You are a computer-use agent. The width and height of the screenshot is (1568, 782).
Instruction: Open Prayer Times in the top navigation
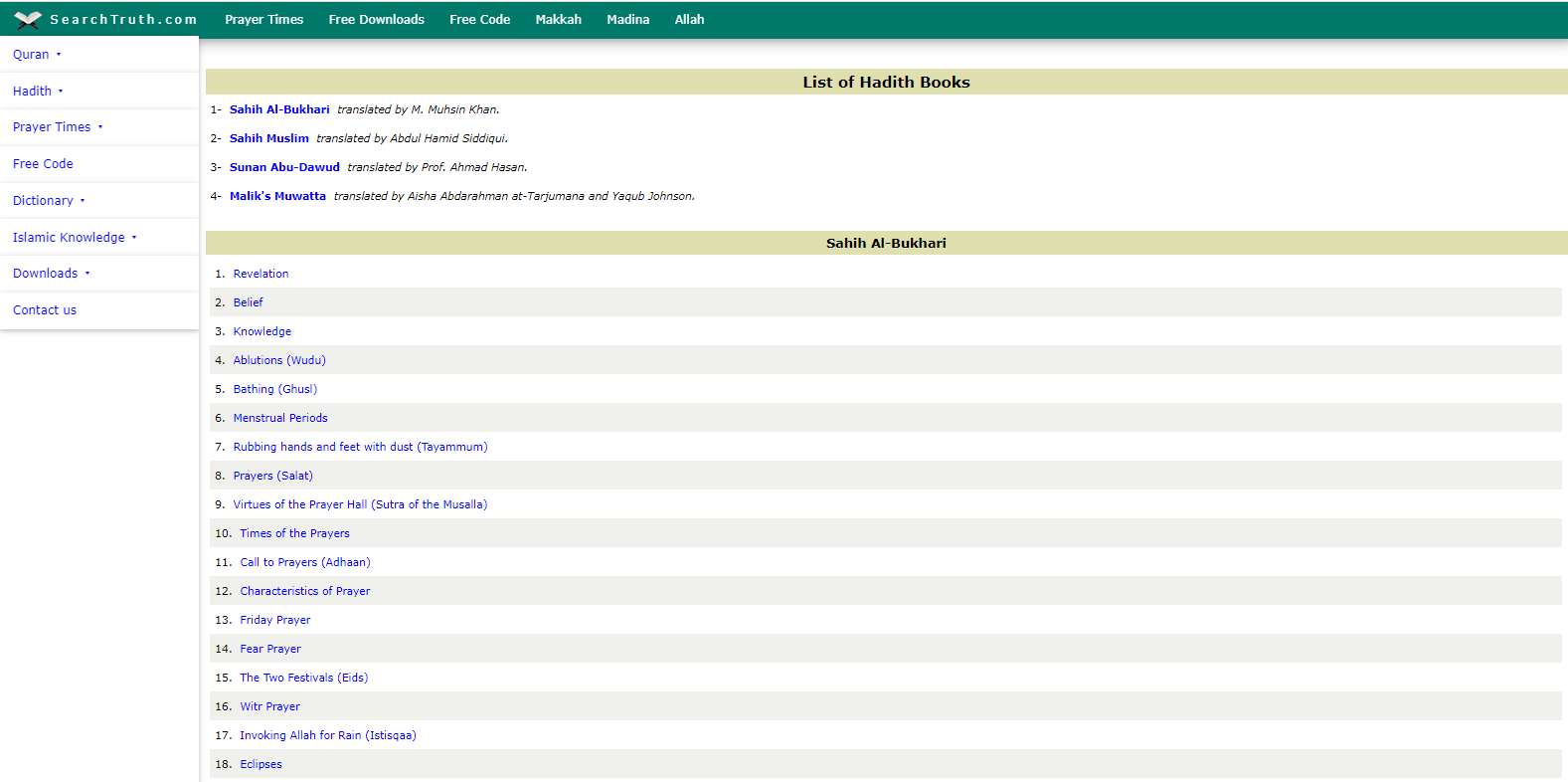coord(264,20)
